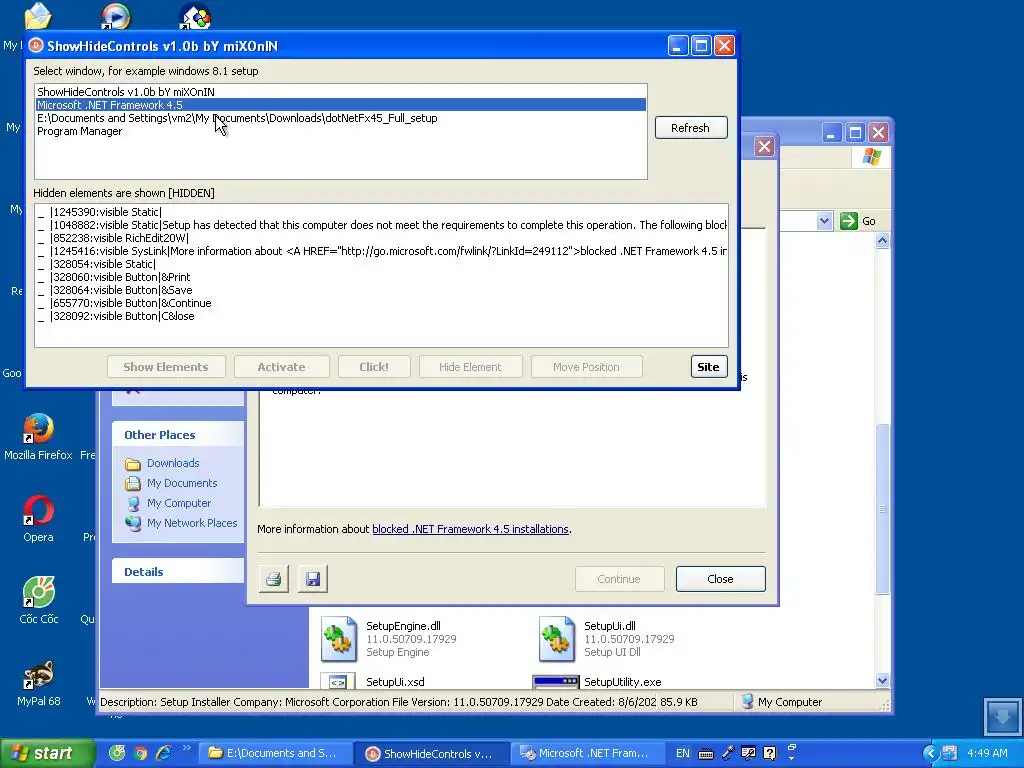
Task: Select the 328064 Button &Save element row
Action: click(x=381, y=290)
